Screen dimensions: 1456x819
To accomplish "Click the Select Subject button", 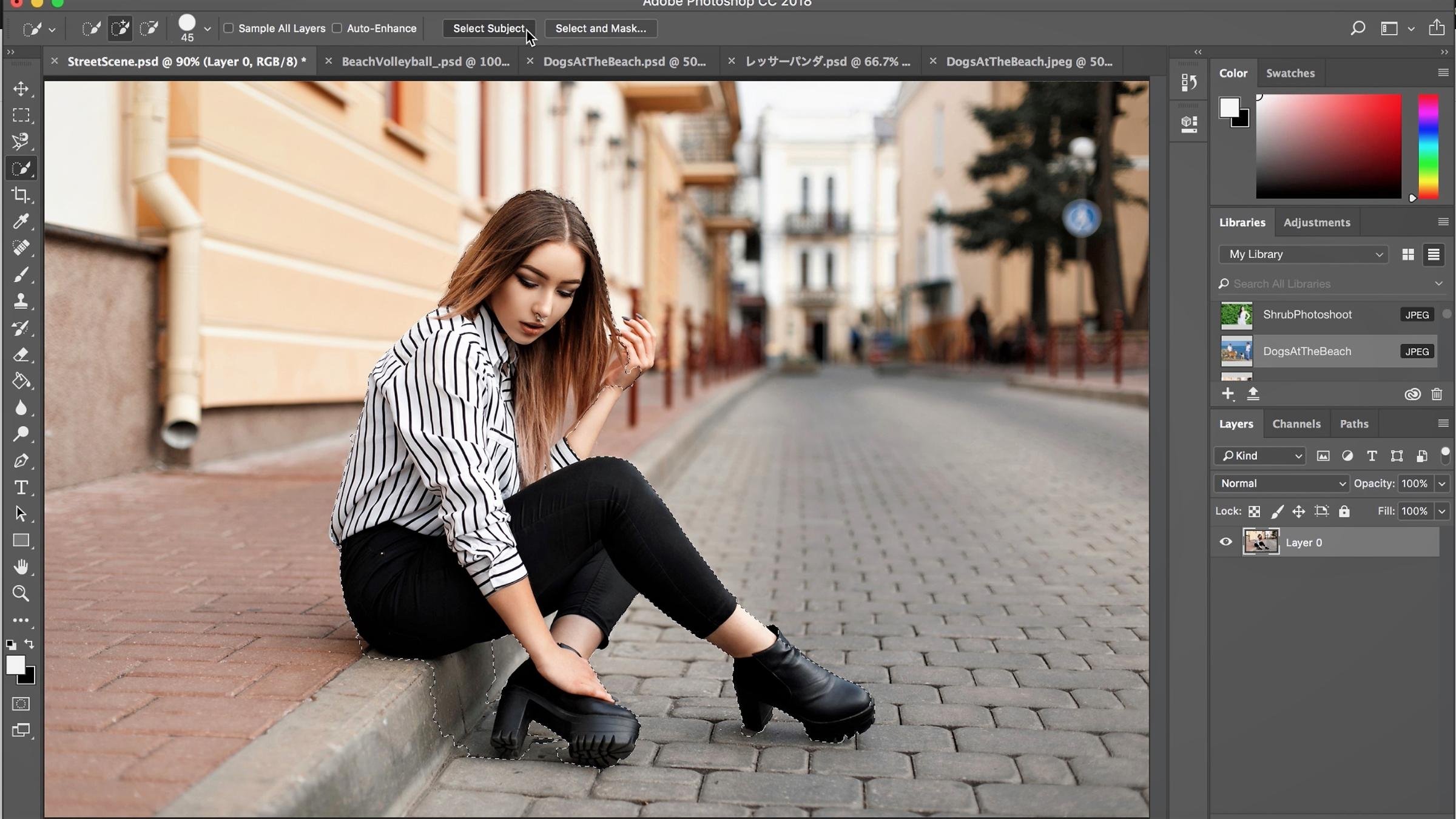I will pyautogui.click(x=490, y=28).
